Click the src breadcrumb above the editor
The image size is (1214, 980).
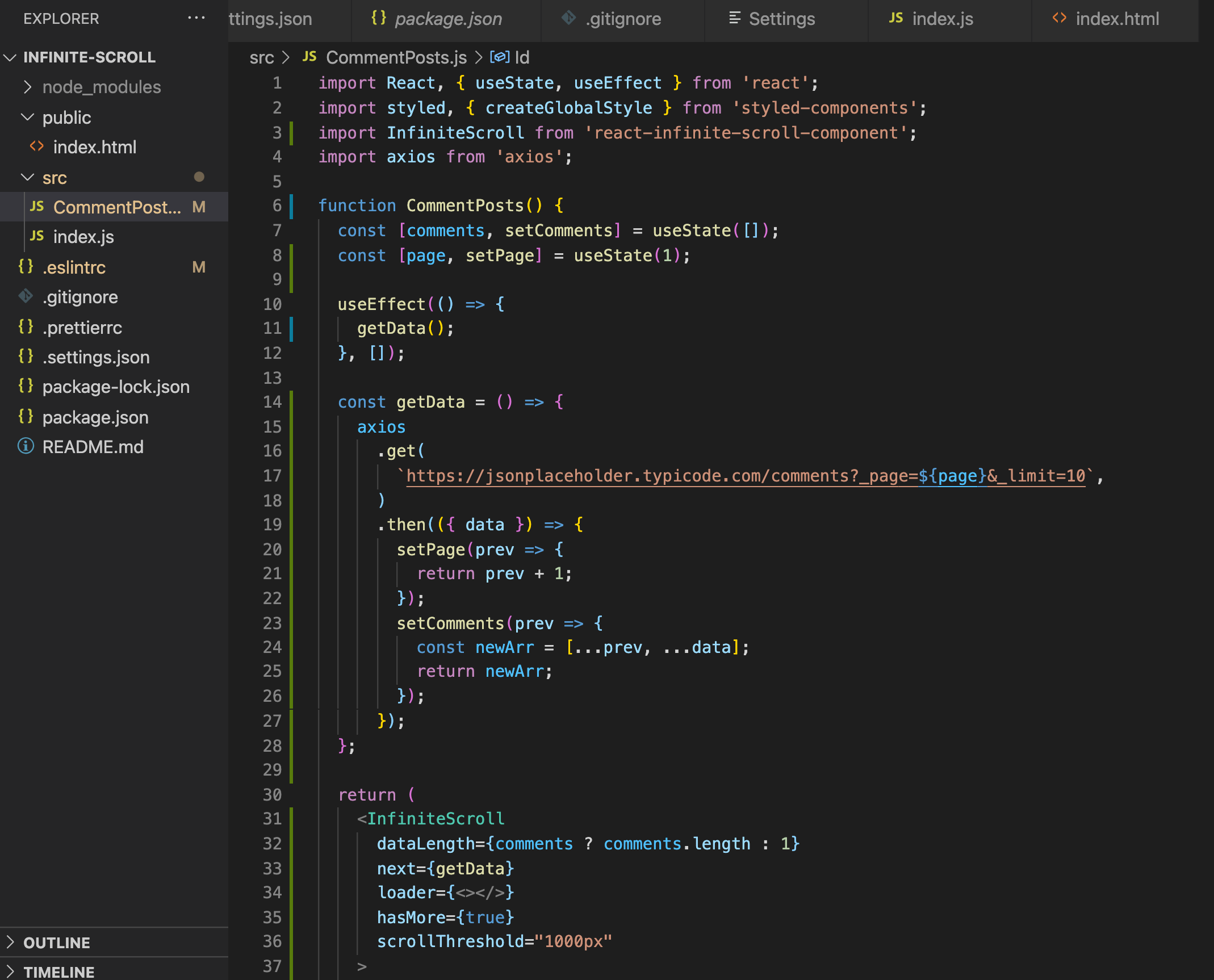[x=262, y=57]
